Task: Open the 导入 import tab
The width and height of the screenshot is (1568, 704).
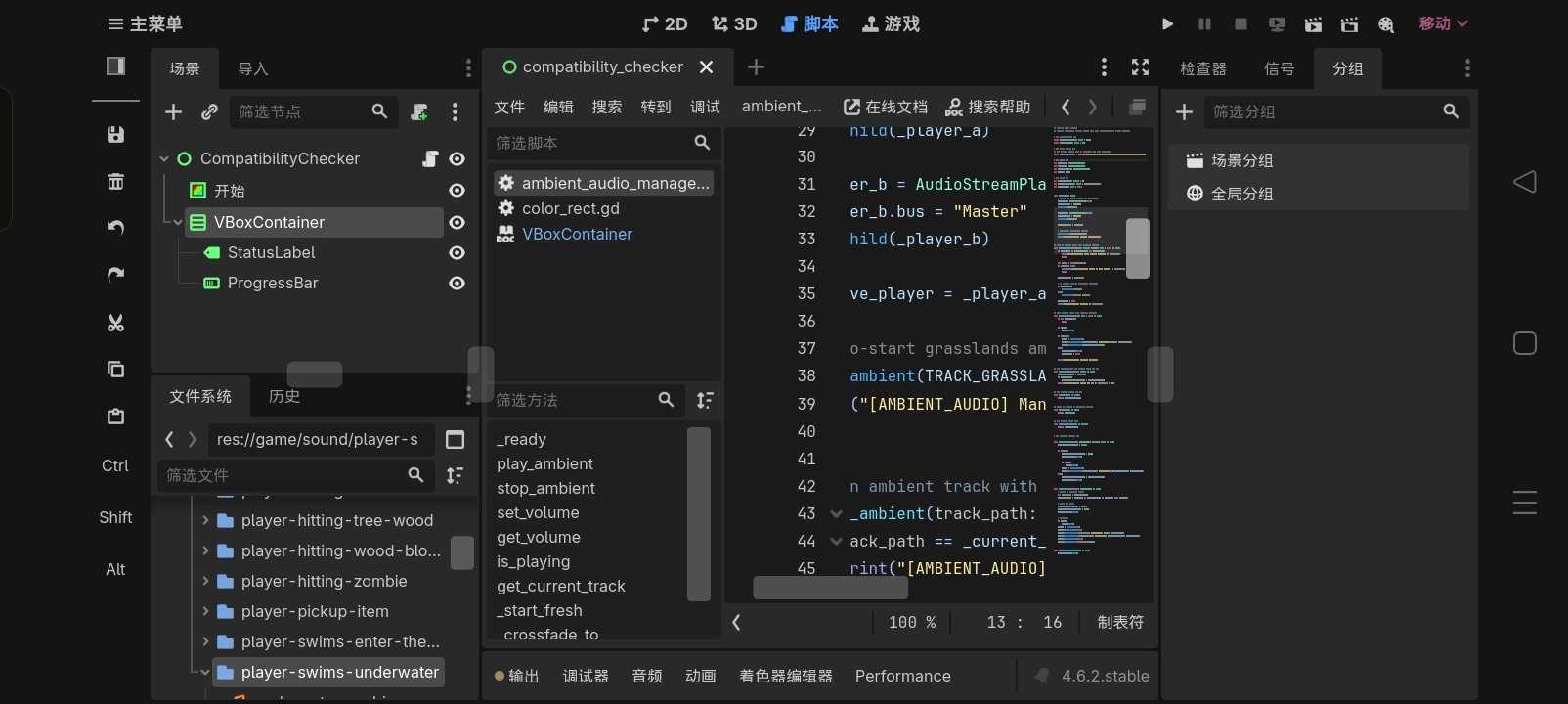Action: [x=253, y=68]
